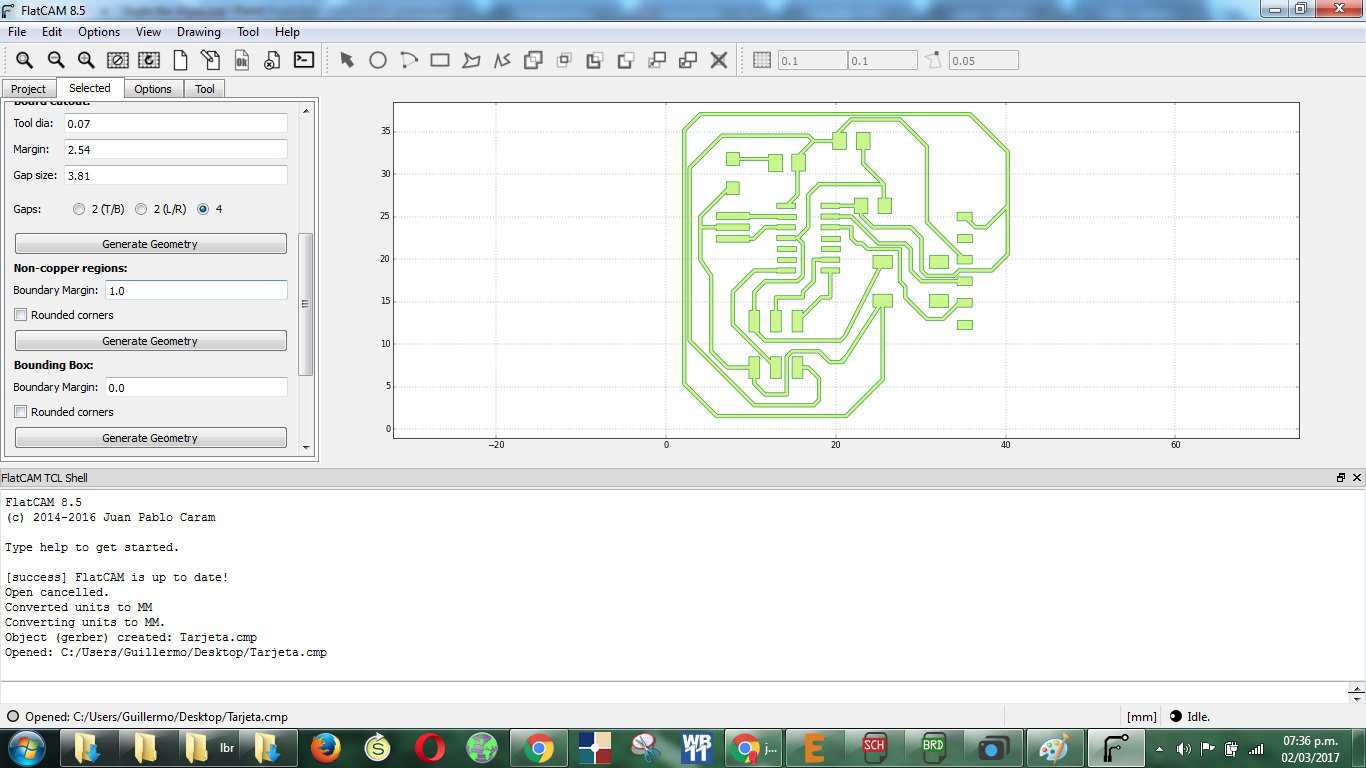This screenshot has height=768, width=1366.
Task: Select the 2 (L/R) gaps option
Action: tap(141, 209)
